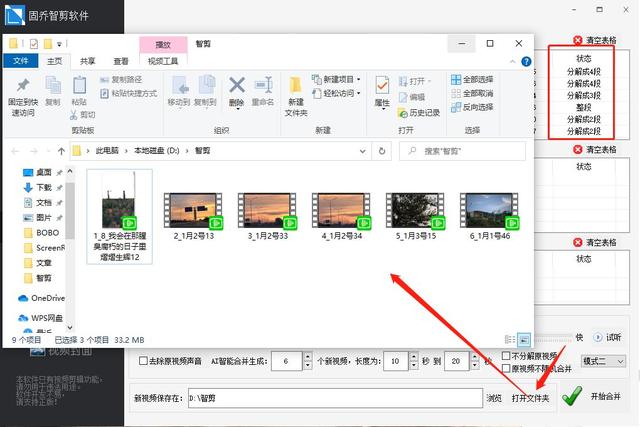Toggle remove original video sound checkbox
Image resolution: width=640 pixels, height=427 pixels.
(143, 360)
